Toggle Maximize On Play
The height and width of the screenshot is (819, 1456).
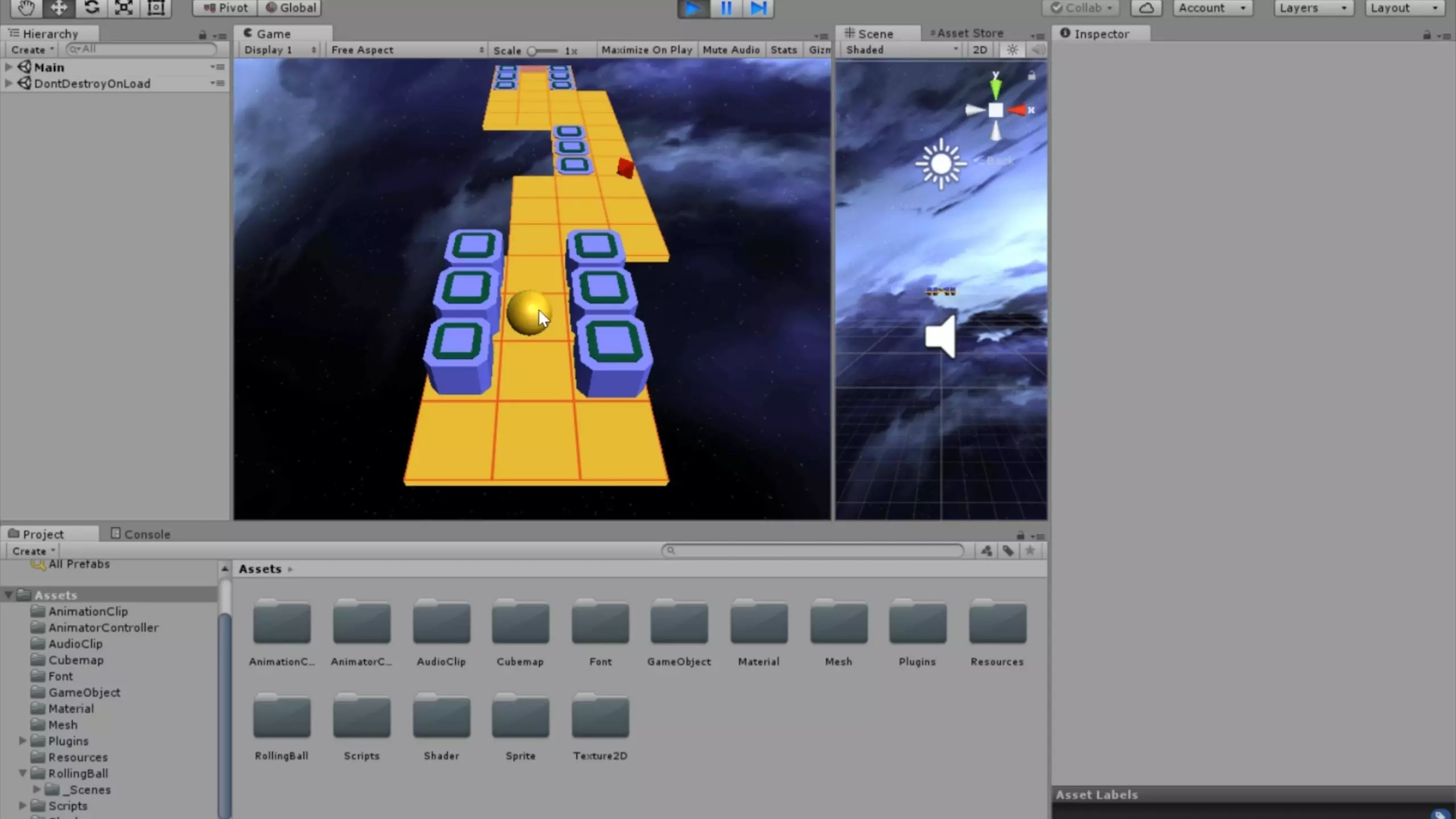coord(647,50)
